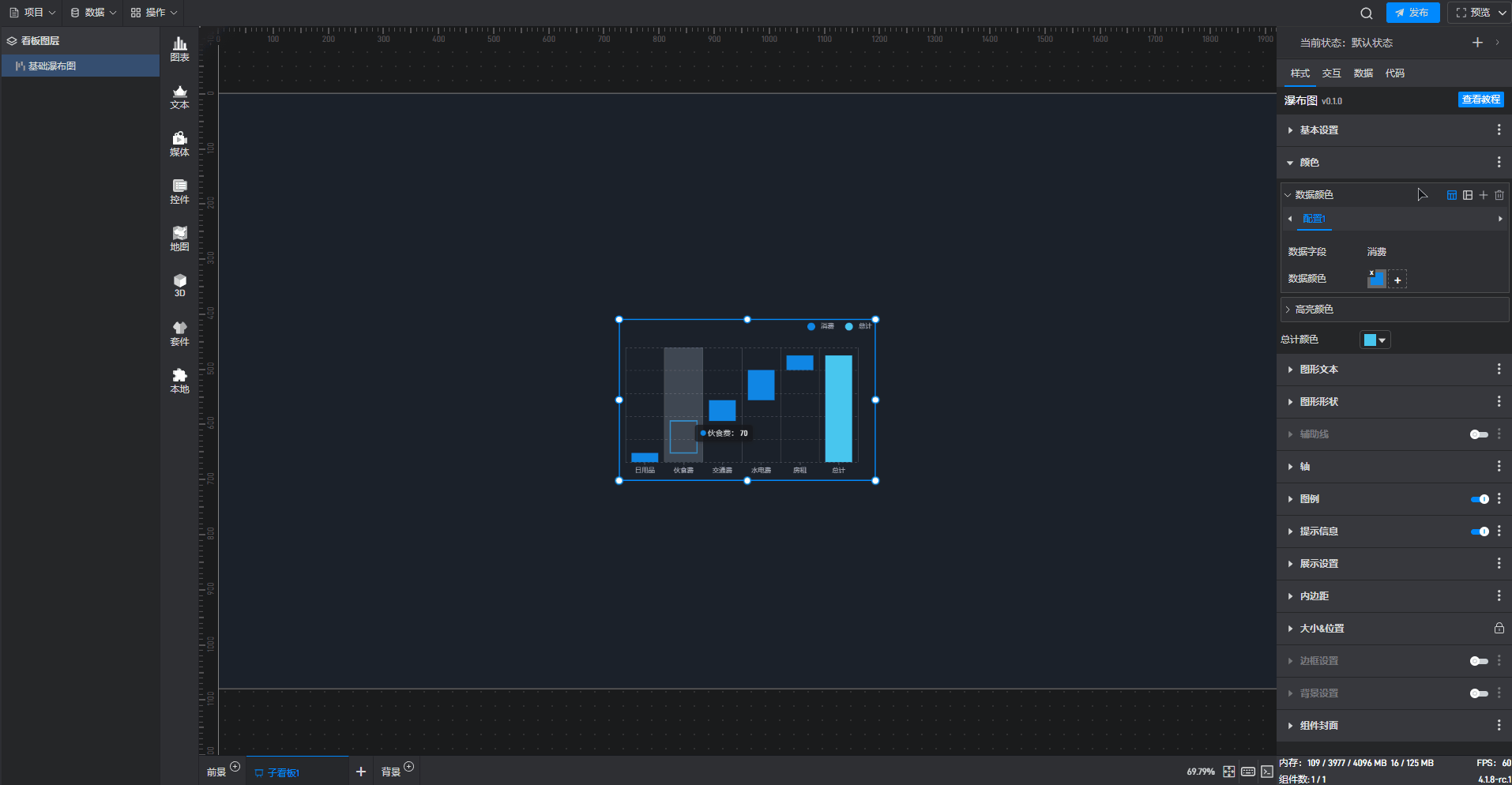Disable the 提示信息 toggle
The image size is (1512, 785).
point(1479,531)
